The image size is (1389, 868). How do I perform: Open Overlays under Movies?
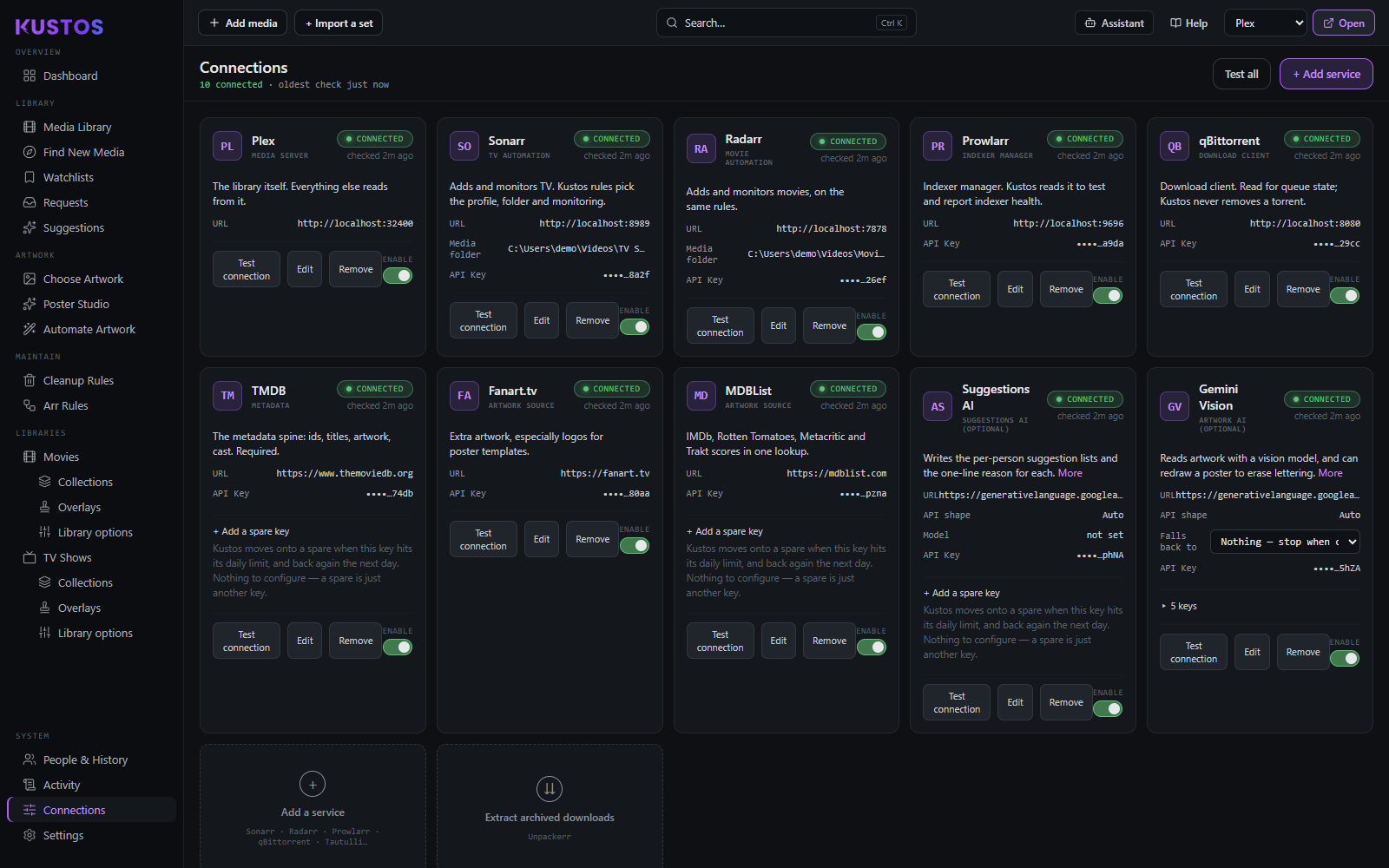[79, 507]
